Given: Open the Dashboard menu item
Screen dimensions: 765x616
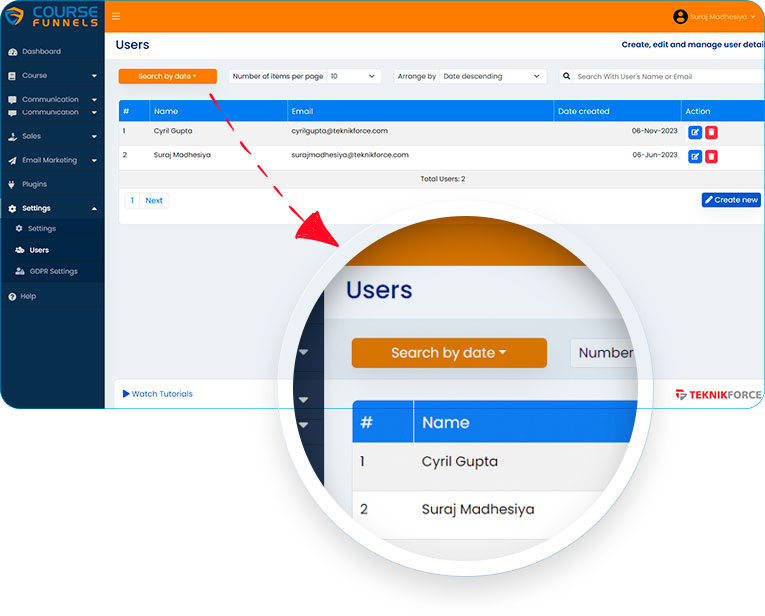Looking at the screenshot, I should [41, 51].
